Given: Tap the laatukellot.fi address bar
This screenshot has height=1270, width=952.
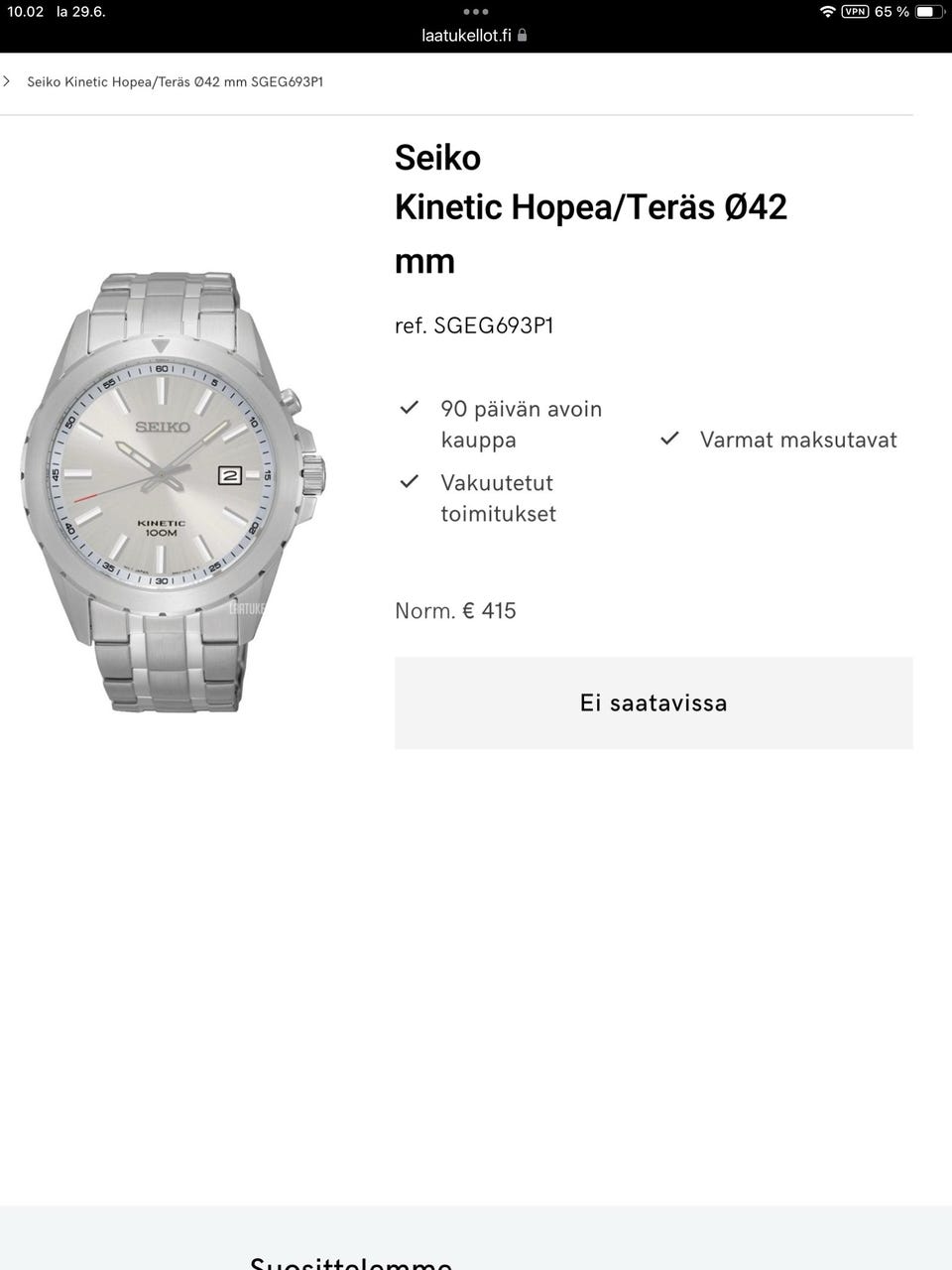Looking at the screenshot, I should click(x=475, y=35).
